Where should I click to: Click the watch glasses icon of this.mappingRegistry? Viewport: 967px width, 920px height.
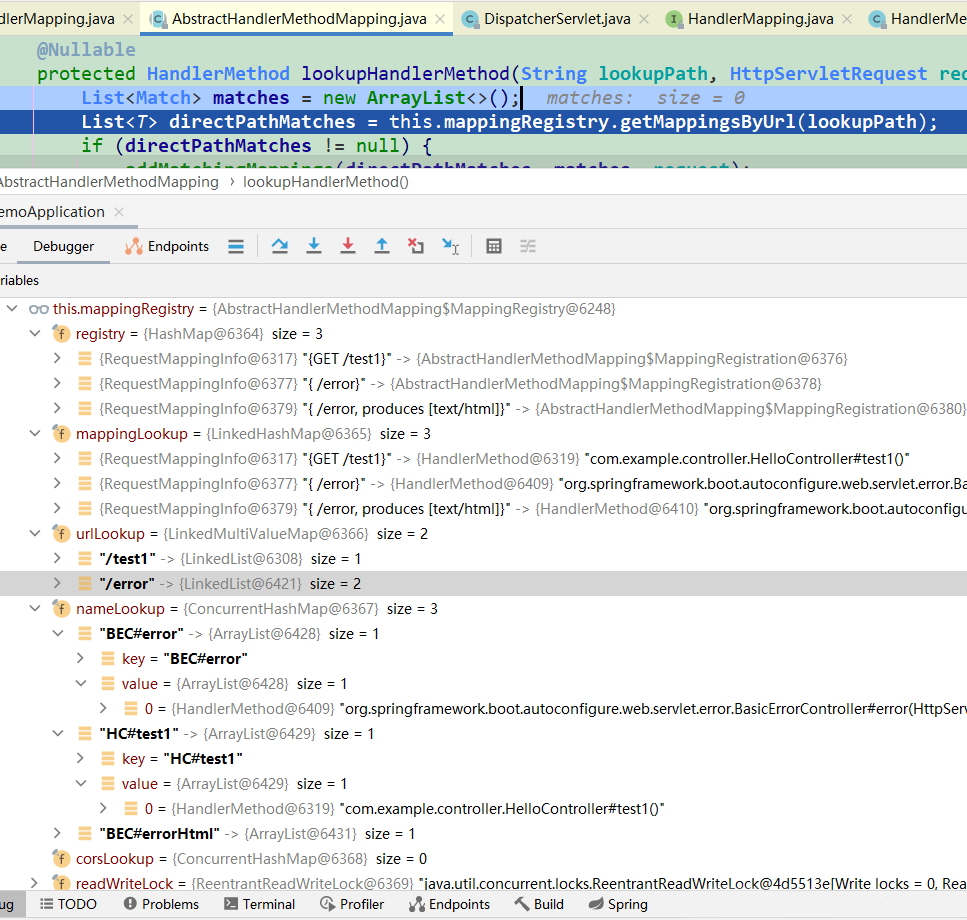click(39, 309)
